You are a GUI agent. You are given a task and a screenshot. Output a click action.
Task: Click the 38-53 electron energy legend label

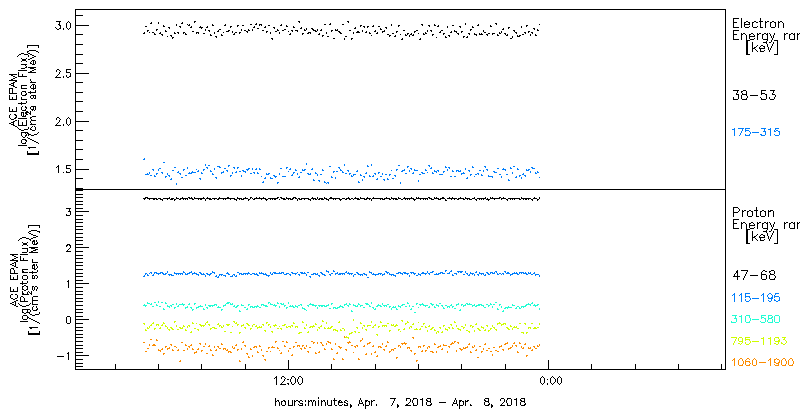click(754, 95)
